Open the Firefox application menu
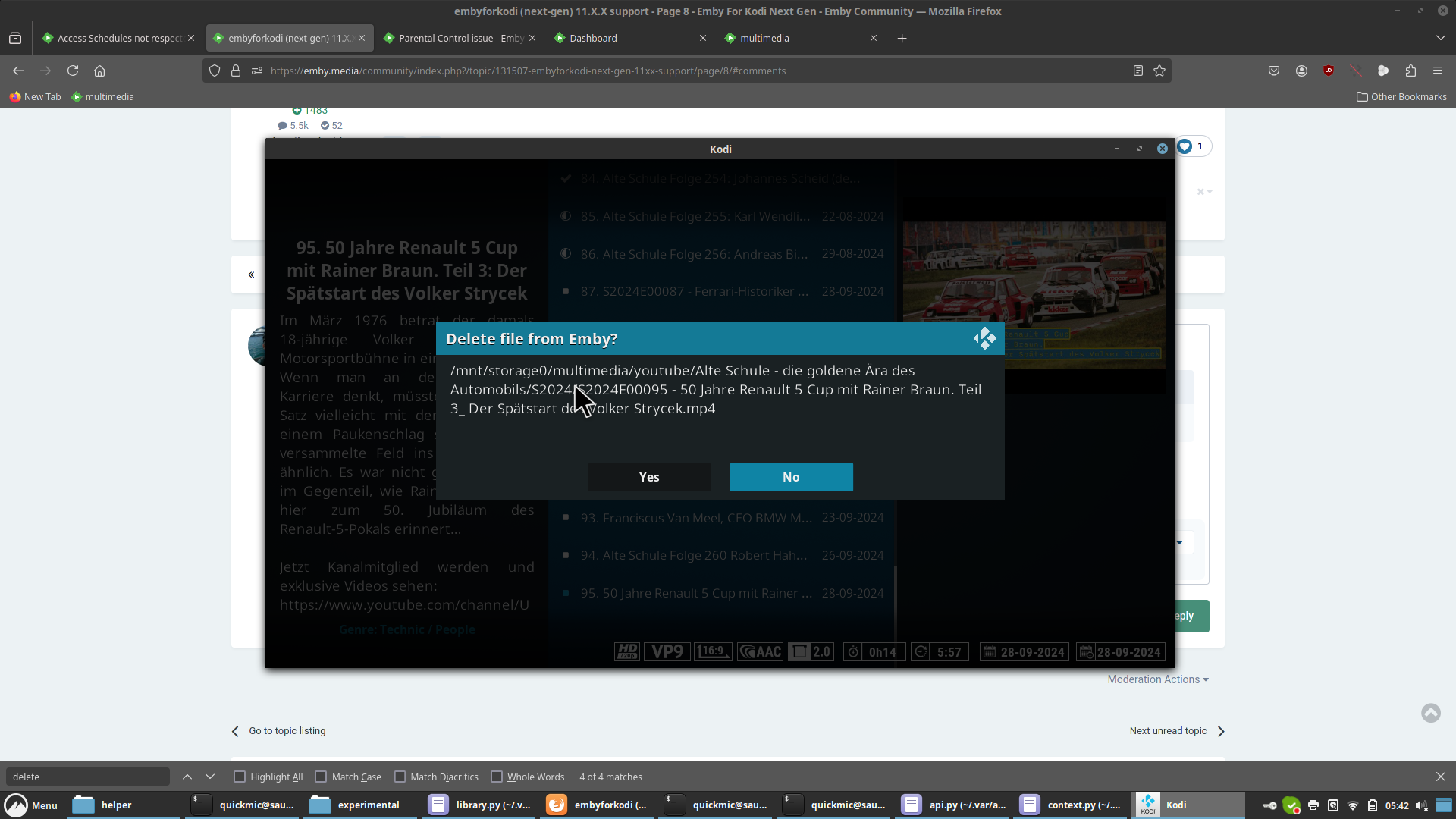The image size is (1456, 819). (1438, 71)
